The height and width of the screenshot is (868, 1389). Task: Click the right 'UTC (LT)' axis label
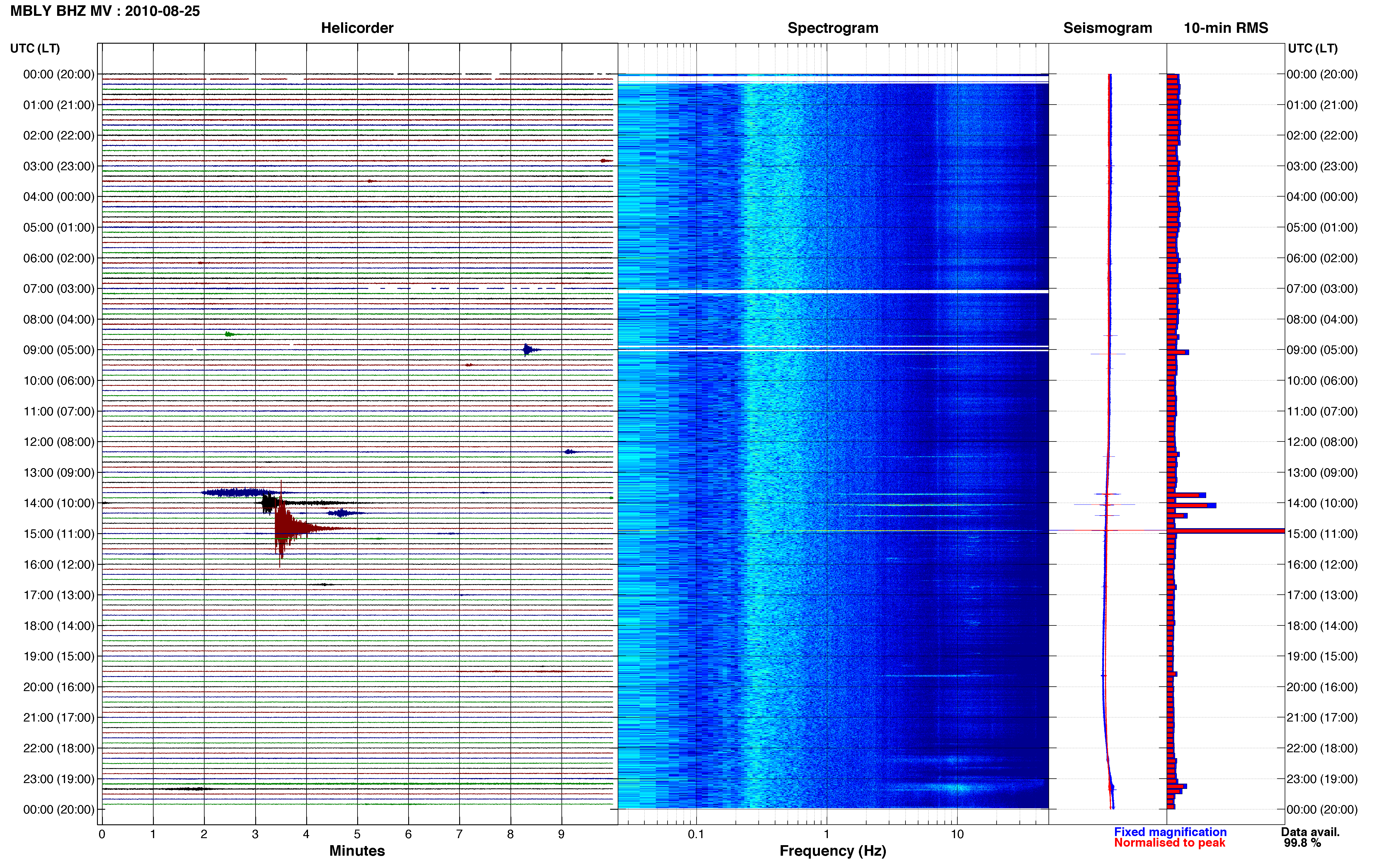[x=1313, y=48]
